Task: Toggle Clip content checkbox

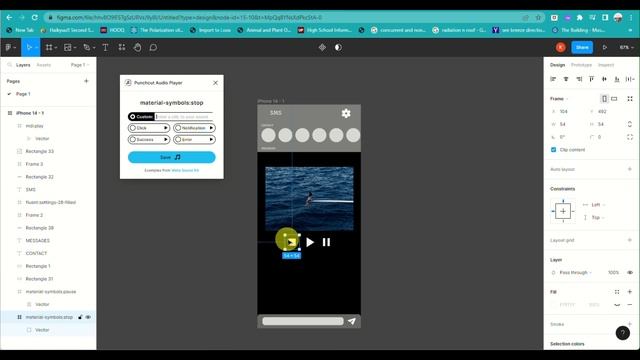Action: [553, 150]
